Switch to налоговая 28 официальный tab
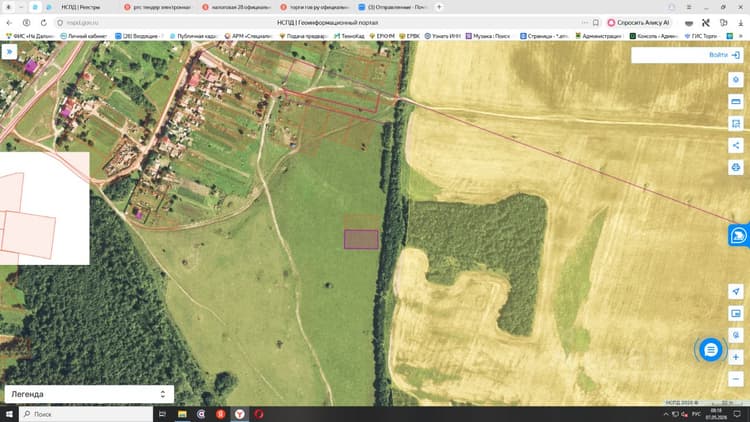The height and width of the screenshot is (422, 750). point(237,7)
